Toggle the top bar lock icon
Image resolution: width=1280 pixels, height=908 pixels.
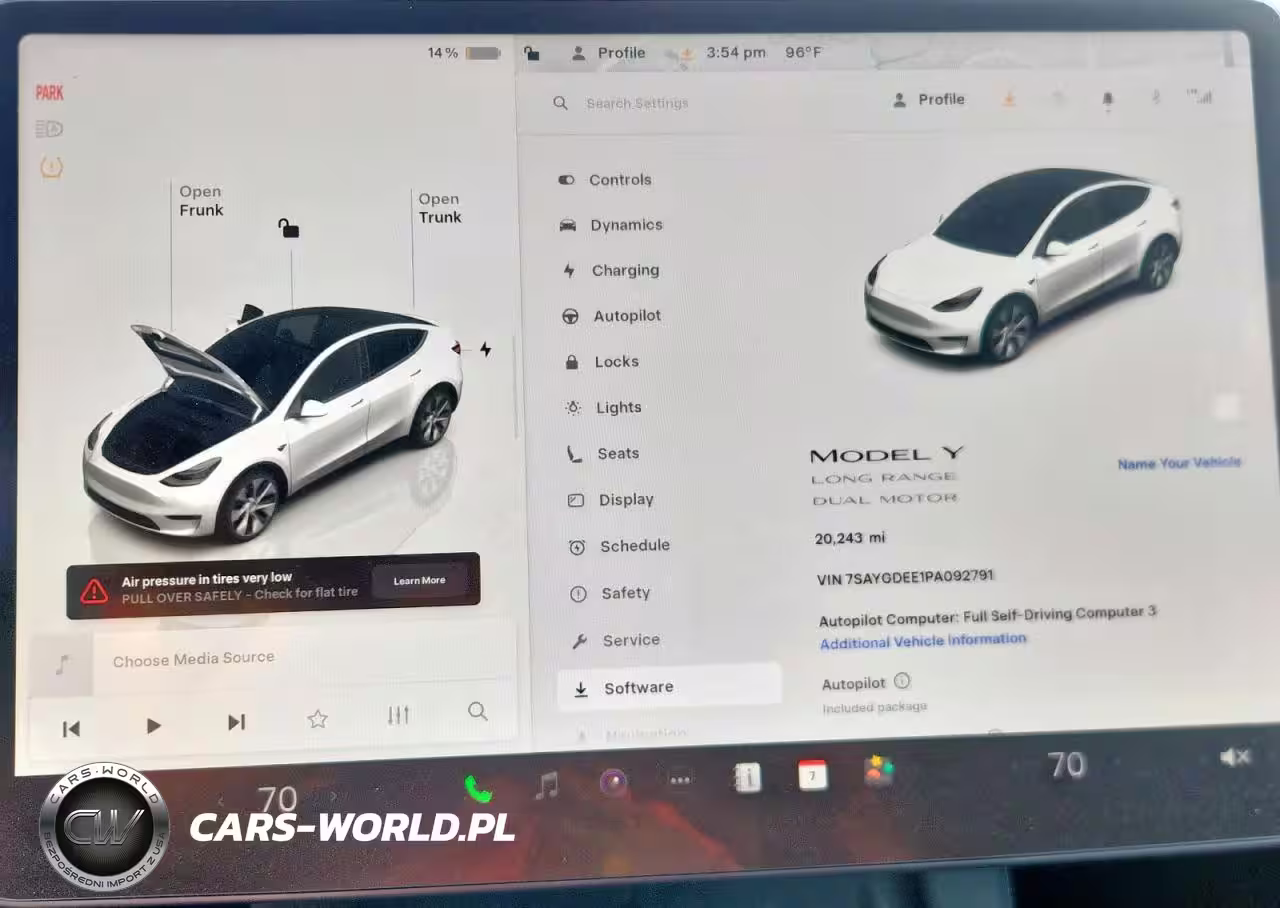click(x=532, y=54)
